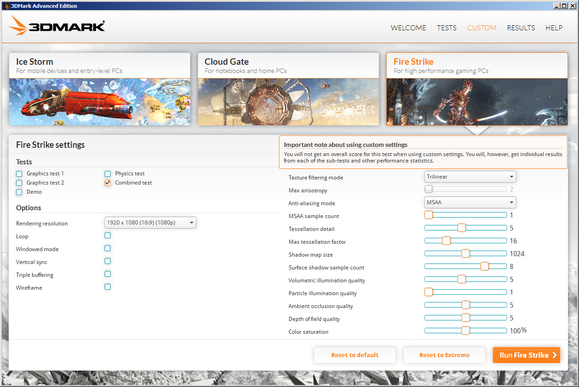The width and height of the screenshot is (579, 387).
Task: Toggle the Loop option checkbox
Action: tap(107, 235)
